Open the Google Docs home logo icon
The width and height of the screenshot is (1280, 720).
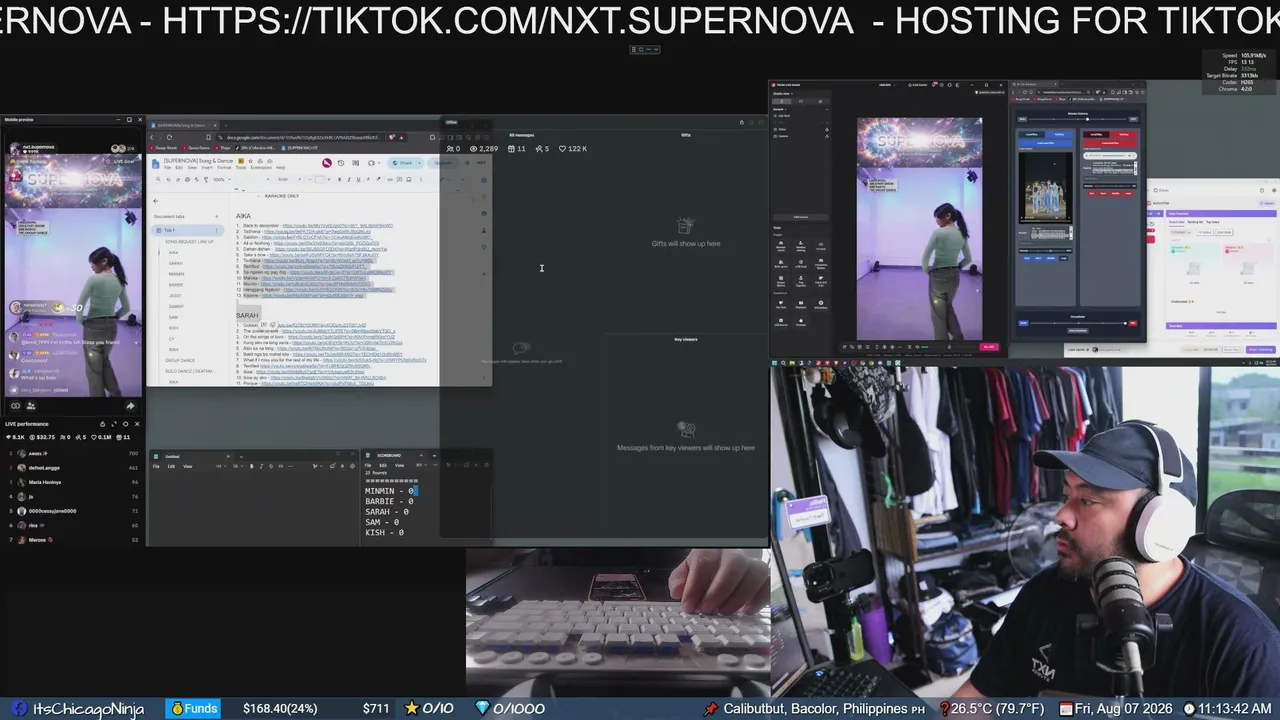[156, 162]
